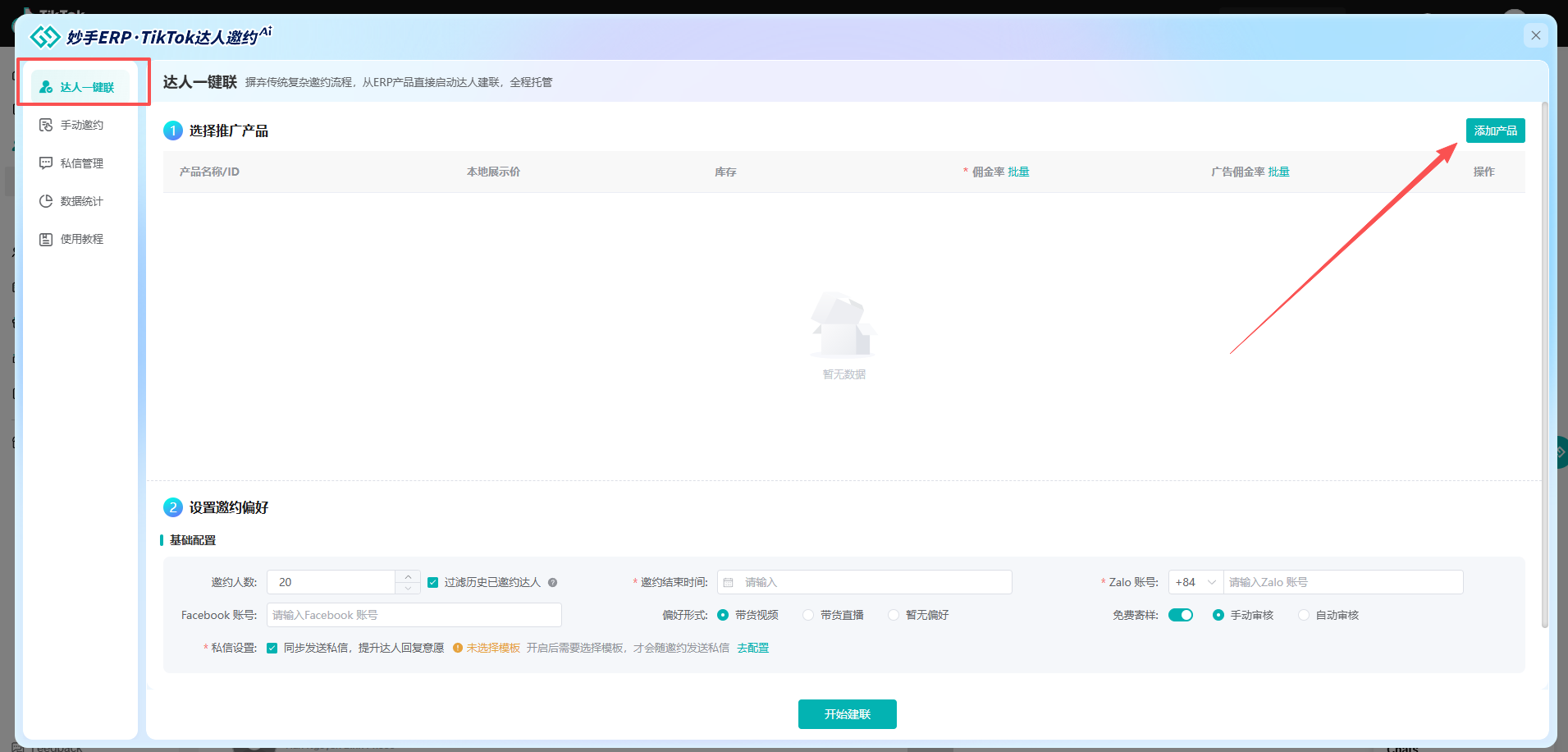Image resolution: width=1568 pixels, height=752 pixels.
Task: Open the 达人一键联 sidebar item
Action: click(80, 87)
